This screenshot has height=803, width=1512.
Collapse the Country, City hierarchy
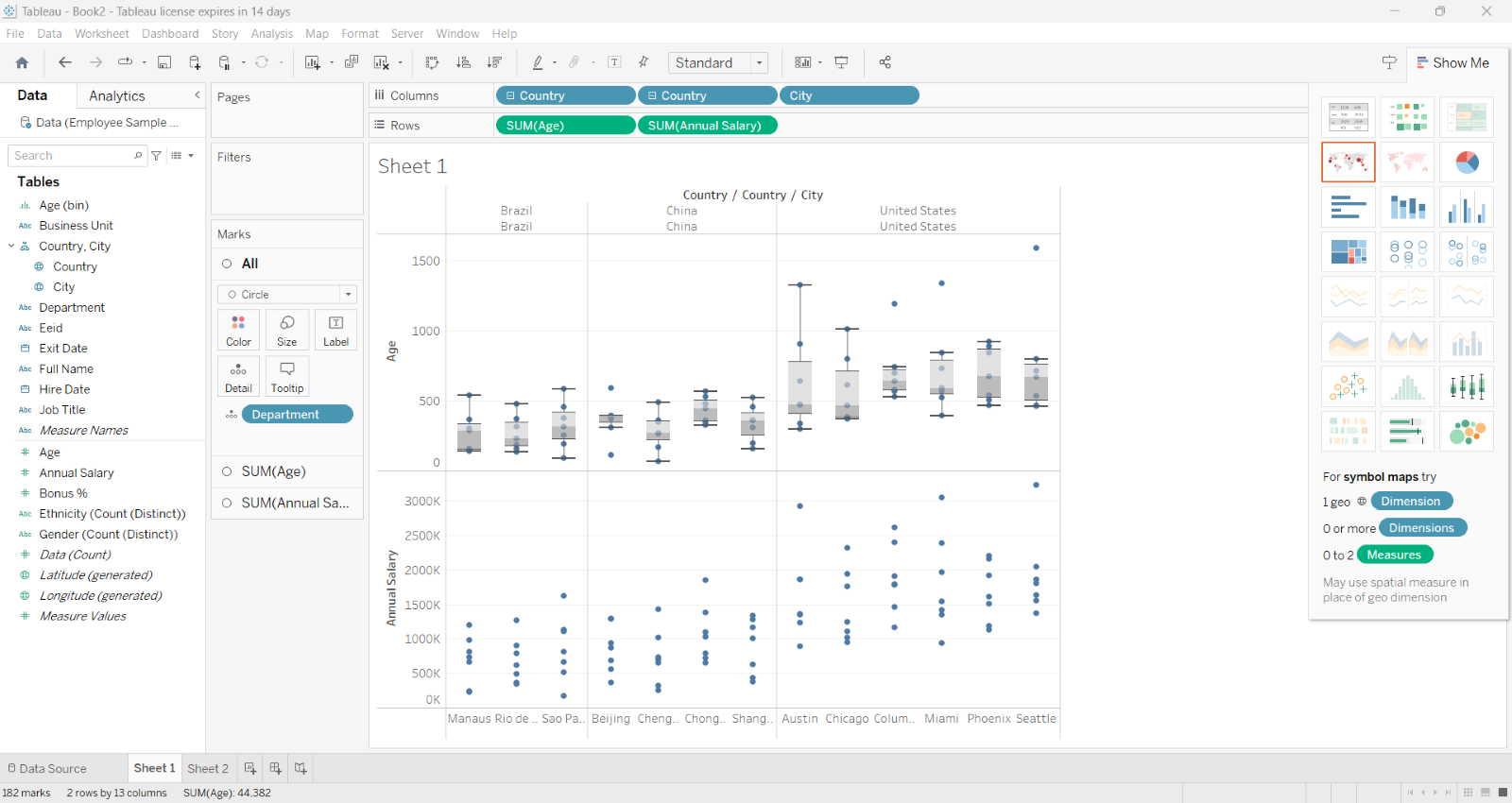[x=11, y=247]
